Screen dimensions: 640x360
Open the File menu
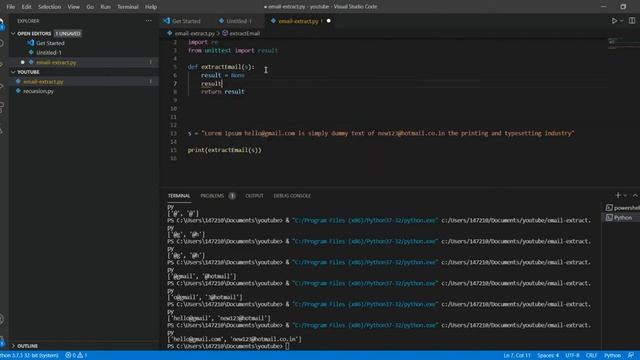point(11,7)
